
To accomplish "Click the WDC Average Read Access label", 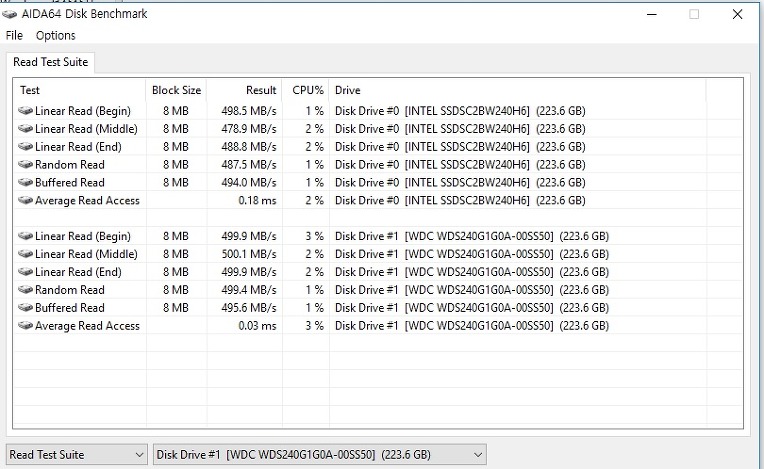I will point(87,326).
